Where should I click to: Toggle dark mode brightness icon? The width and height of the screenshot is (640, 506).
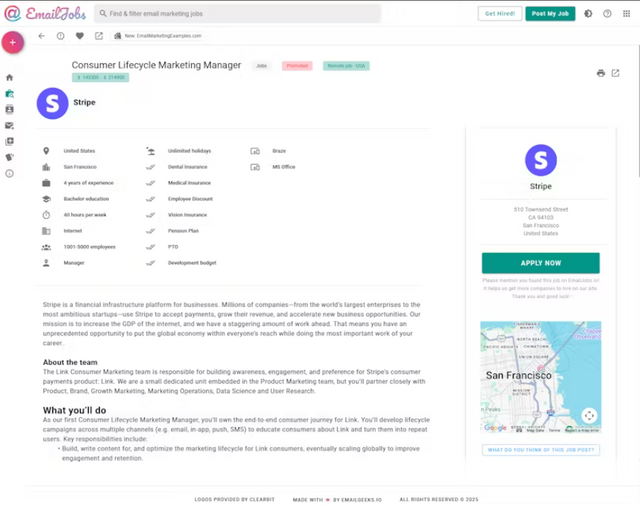[x=588, y=13]
